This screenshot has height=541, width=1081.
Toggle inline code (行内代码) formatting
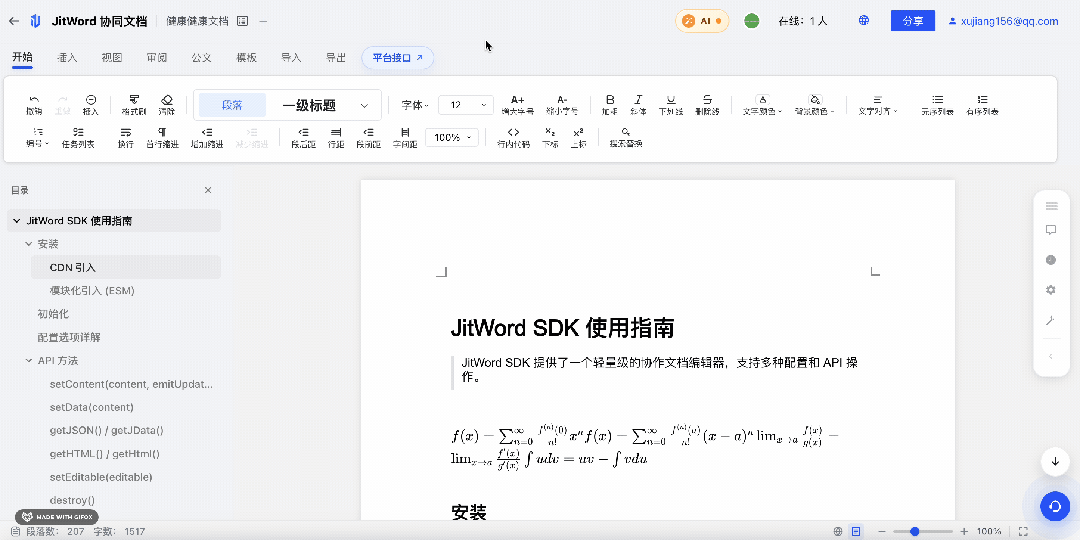tap(514, 137)
